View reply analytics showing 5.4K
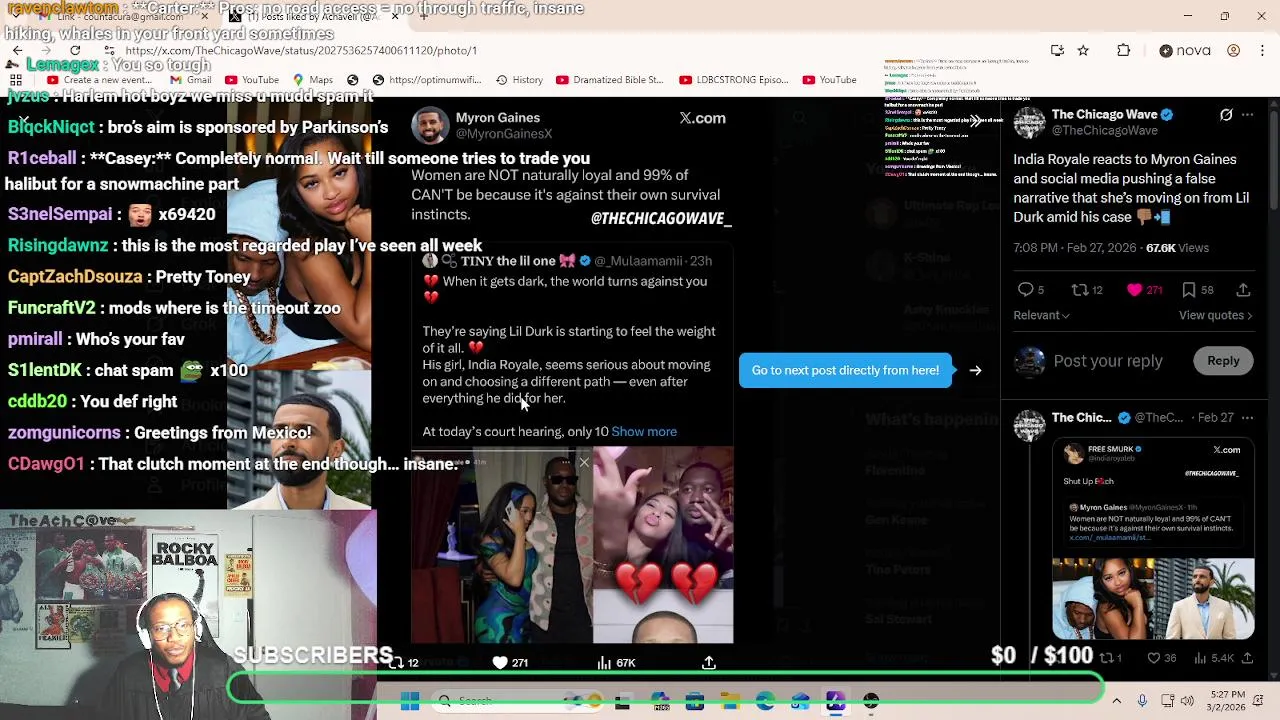 1215,658
